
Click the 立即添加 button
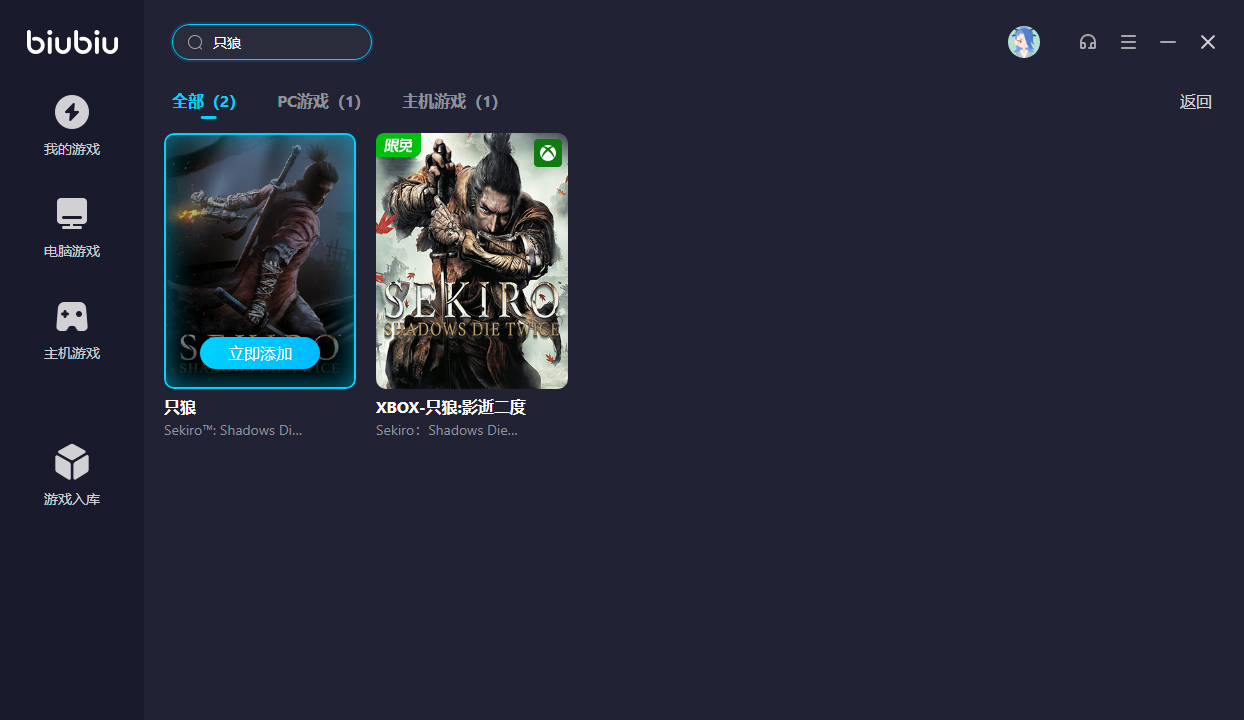click(260, 353)
